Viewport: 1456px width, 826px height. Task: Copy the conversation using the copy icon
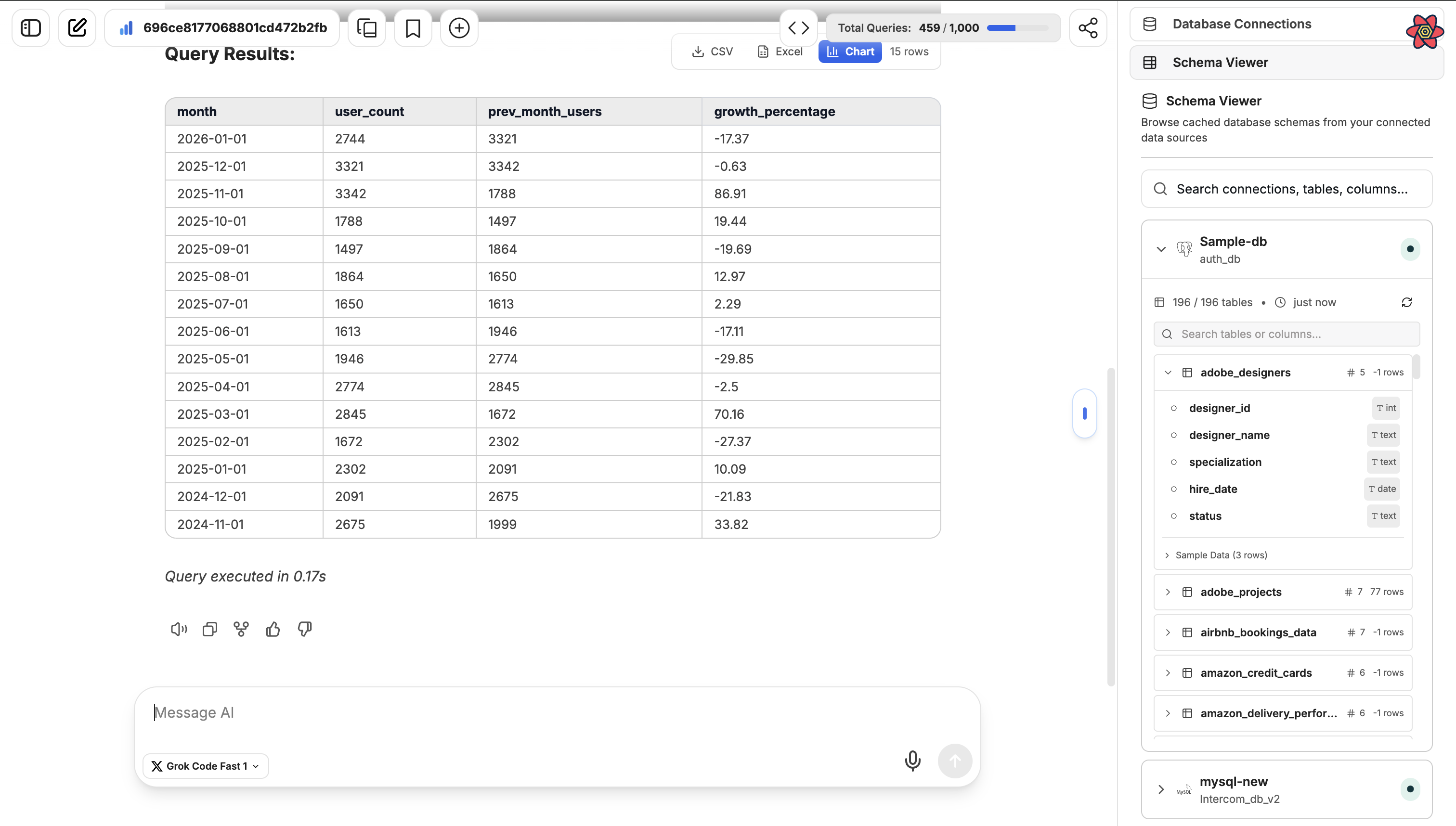click(x=366, y=27)
